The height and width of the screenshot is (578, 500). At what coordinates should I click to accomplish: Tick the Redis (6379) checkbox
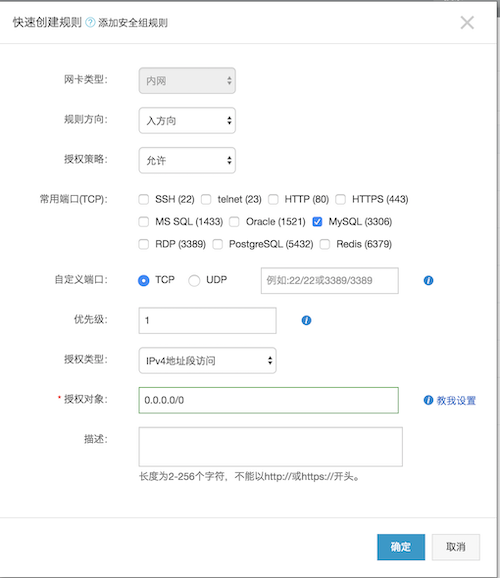324,244
